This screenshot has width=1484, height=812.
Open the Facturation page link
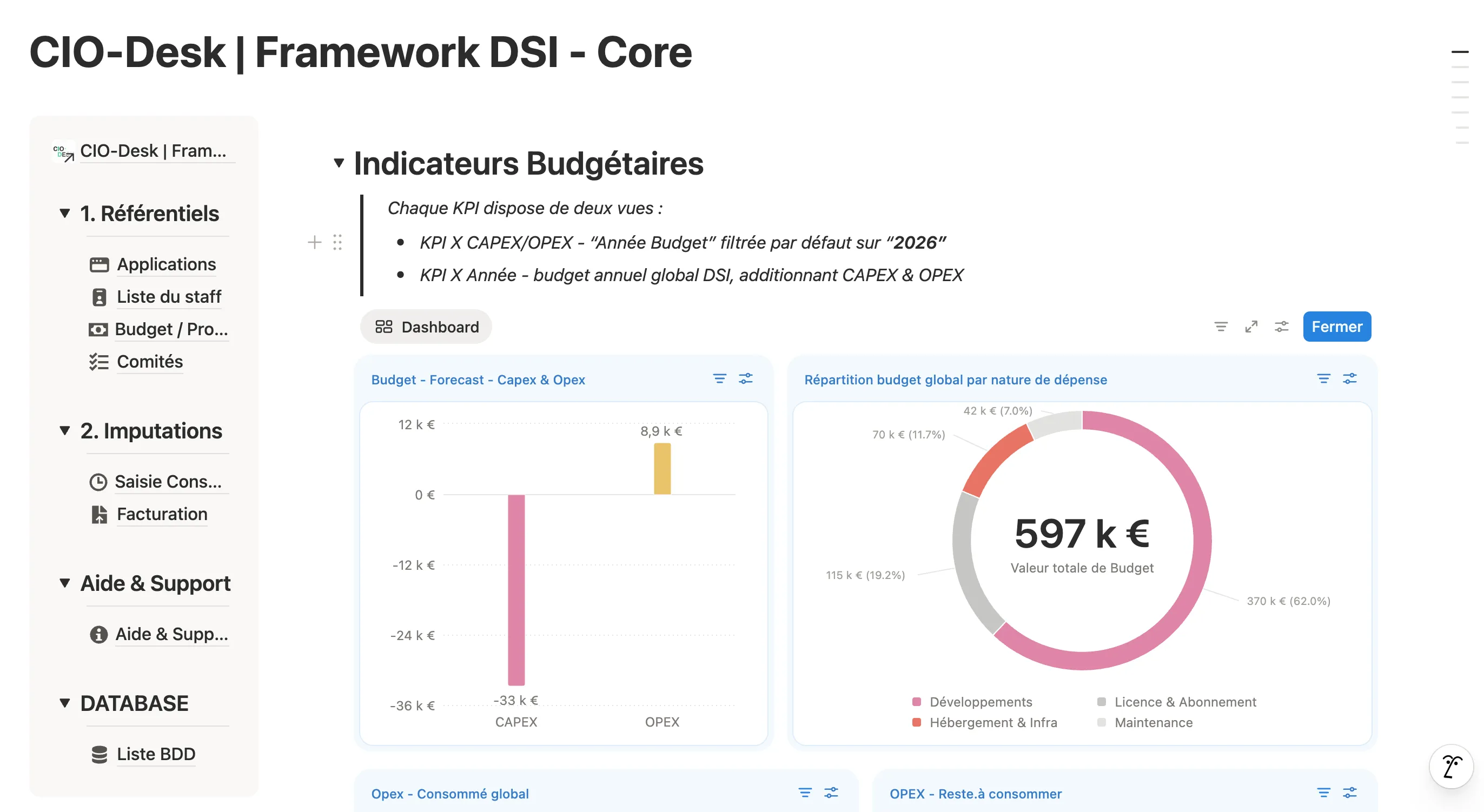149,514
